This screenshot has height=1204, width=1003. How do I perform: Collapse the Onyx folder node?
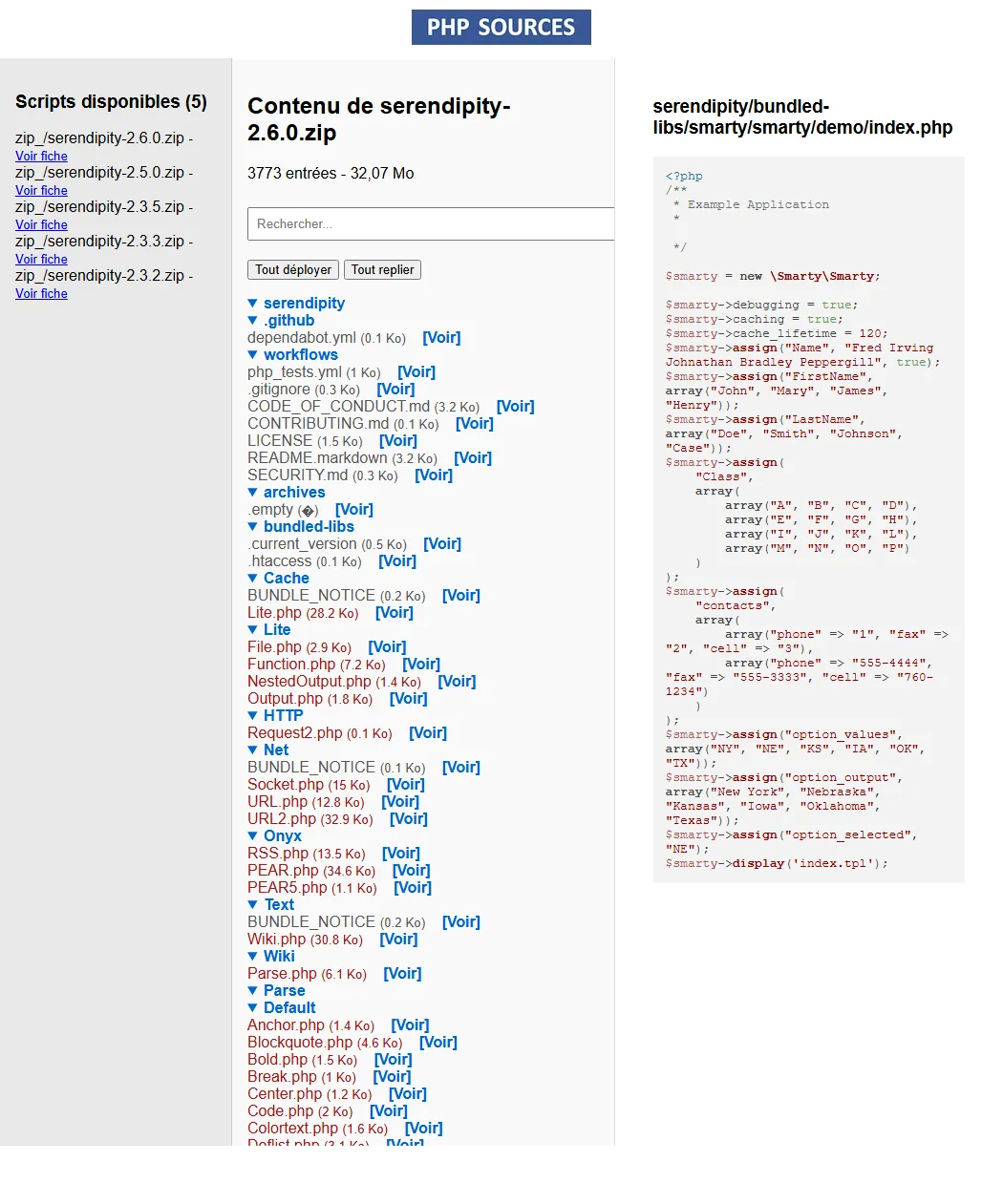click(x=273, y=836)
